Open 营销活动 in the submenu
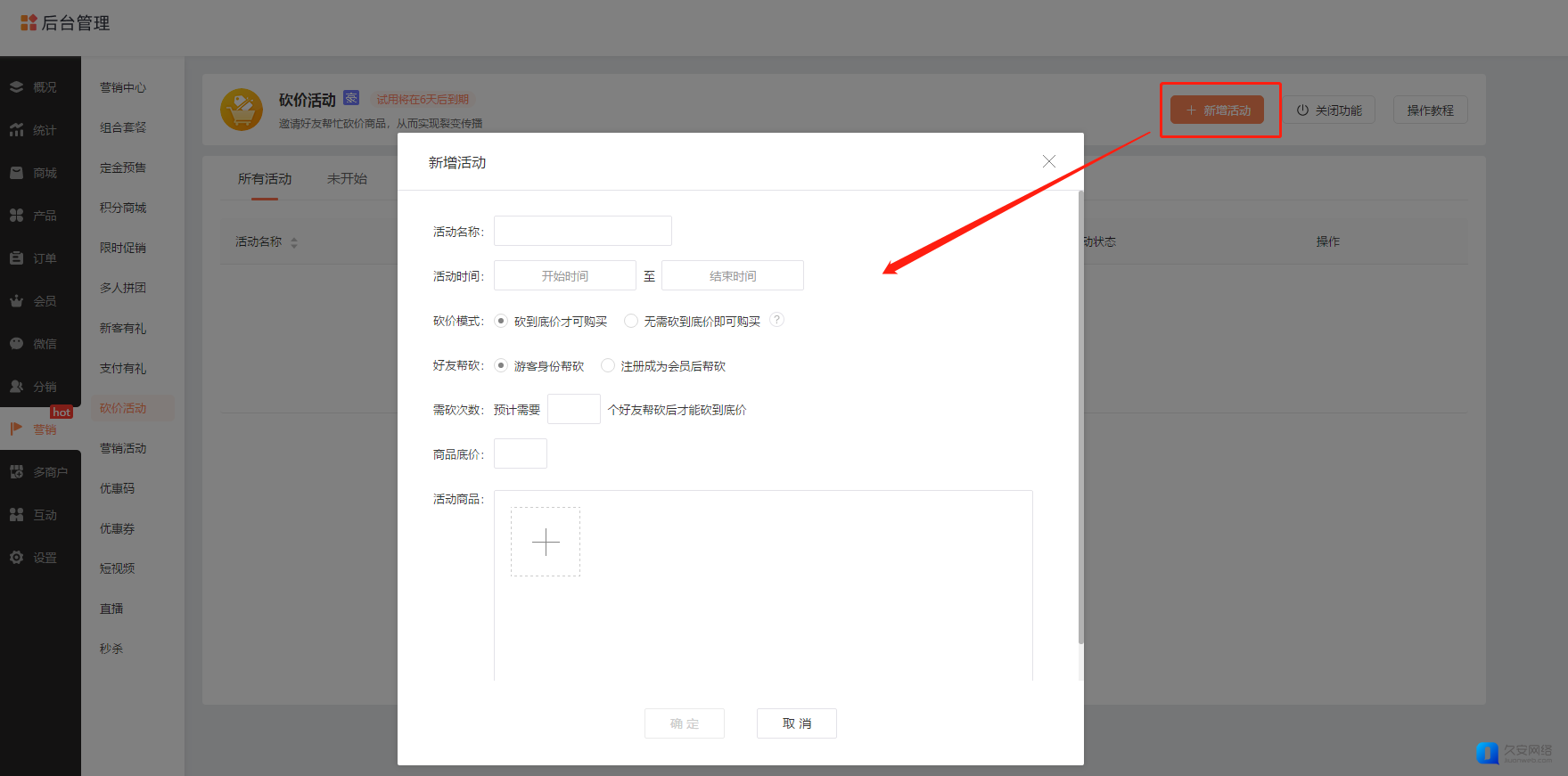Viewport: 1568px width, 776px height. [123, 448]
